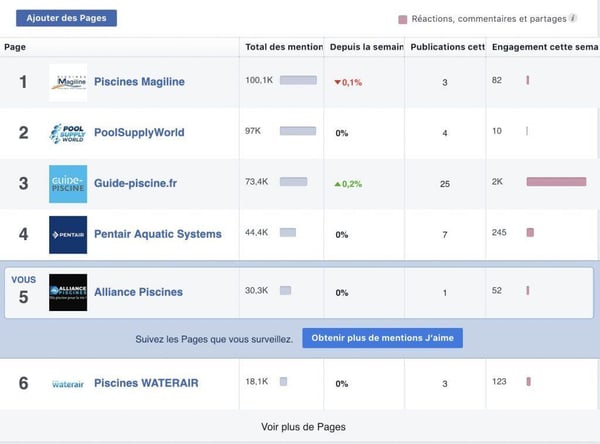
Task: Click the info icon beside Réactions legend
Action: 573,18
